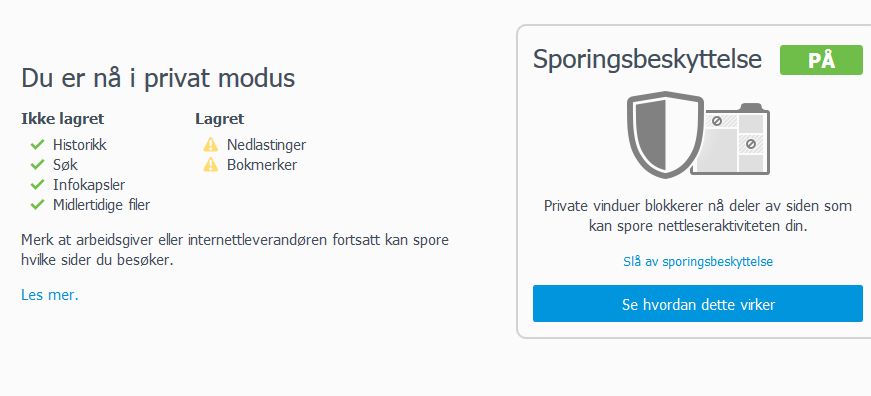
Task: Click the green checkmark beside Historikk
Action: (x=37, y=145)
